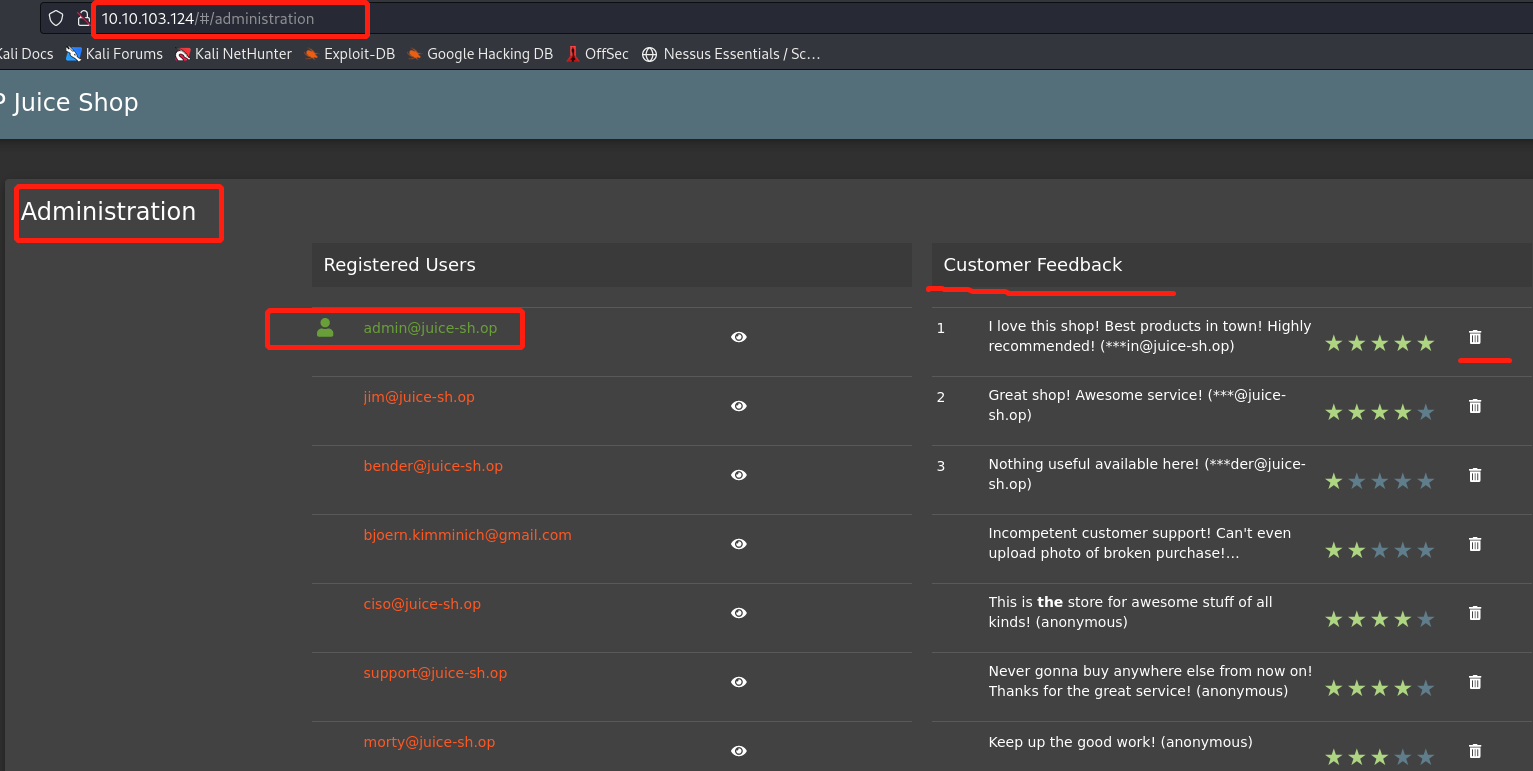
Task: Click the five-star rating on first feedback
Action: (1379, 344)
